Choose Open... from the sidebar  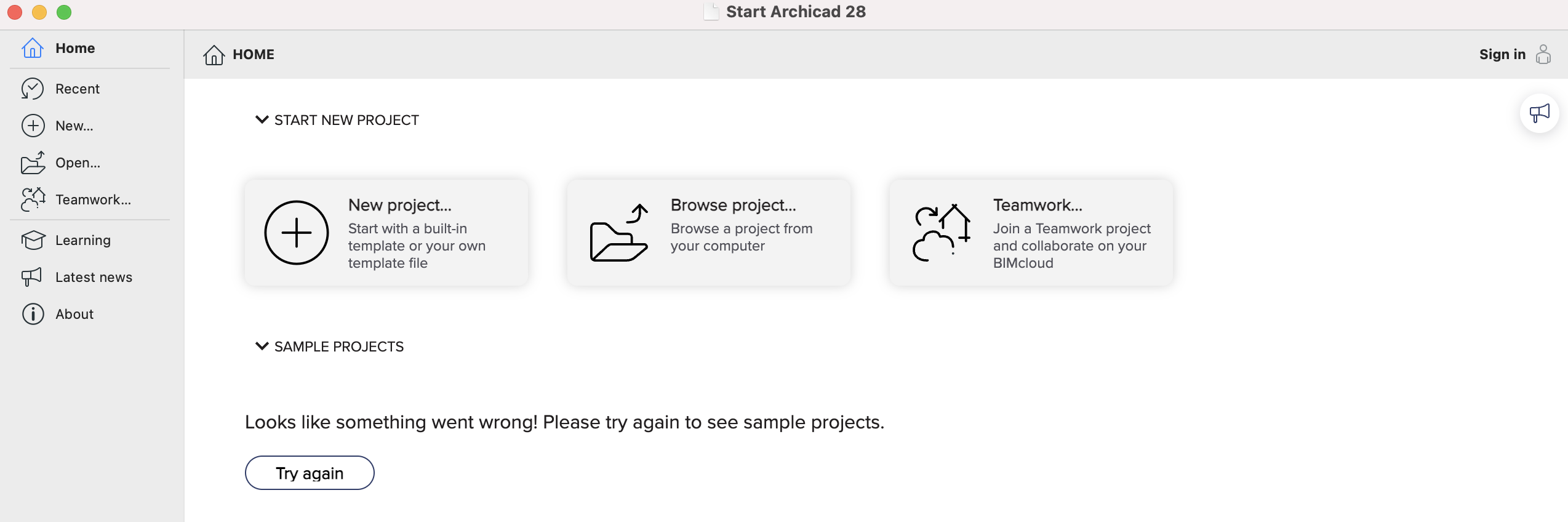pyautogui.click(x=78, y=163)
